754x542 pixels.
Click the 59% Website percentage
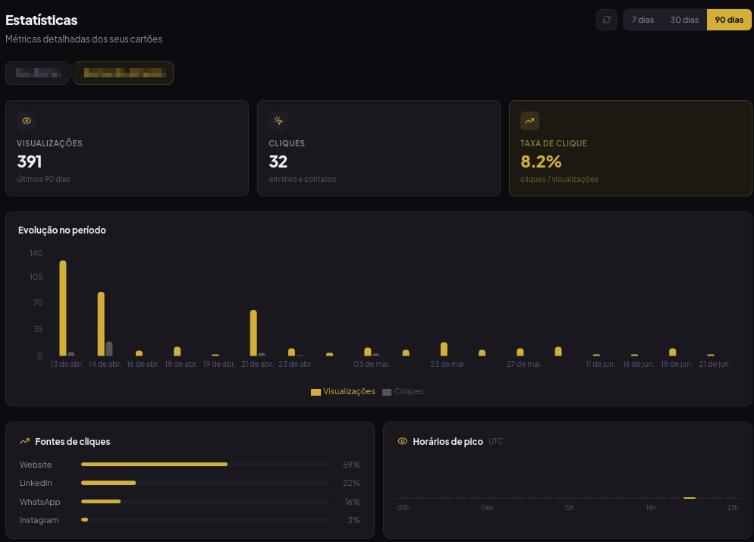pos(351,465)
